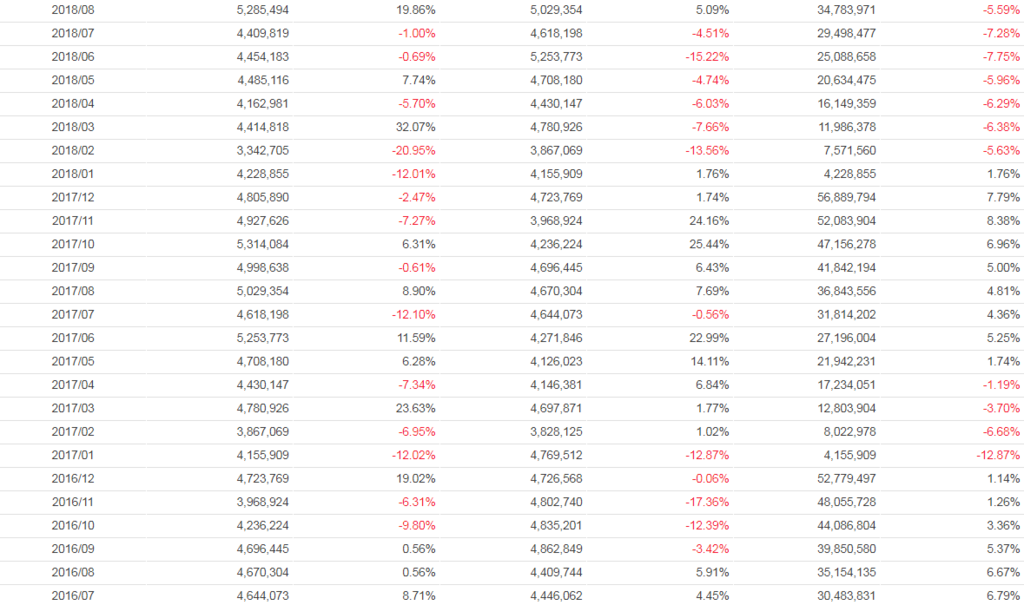Click the 2018/08 date cell
Viewport: 1024px width, 605px height.
coord(71,10)
